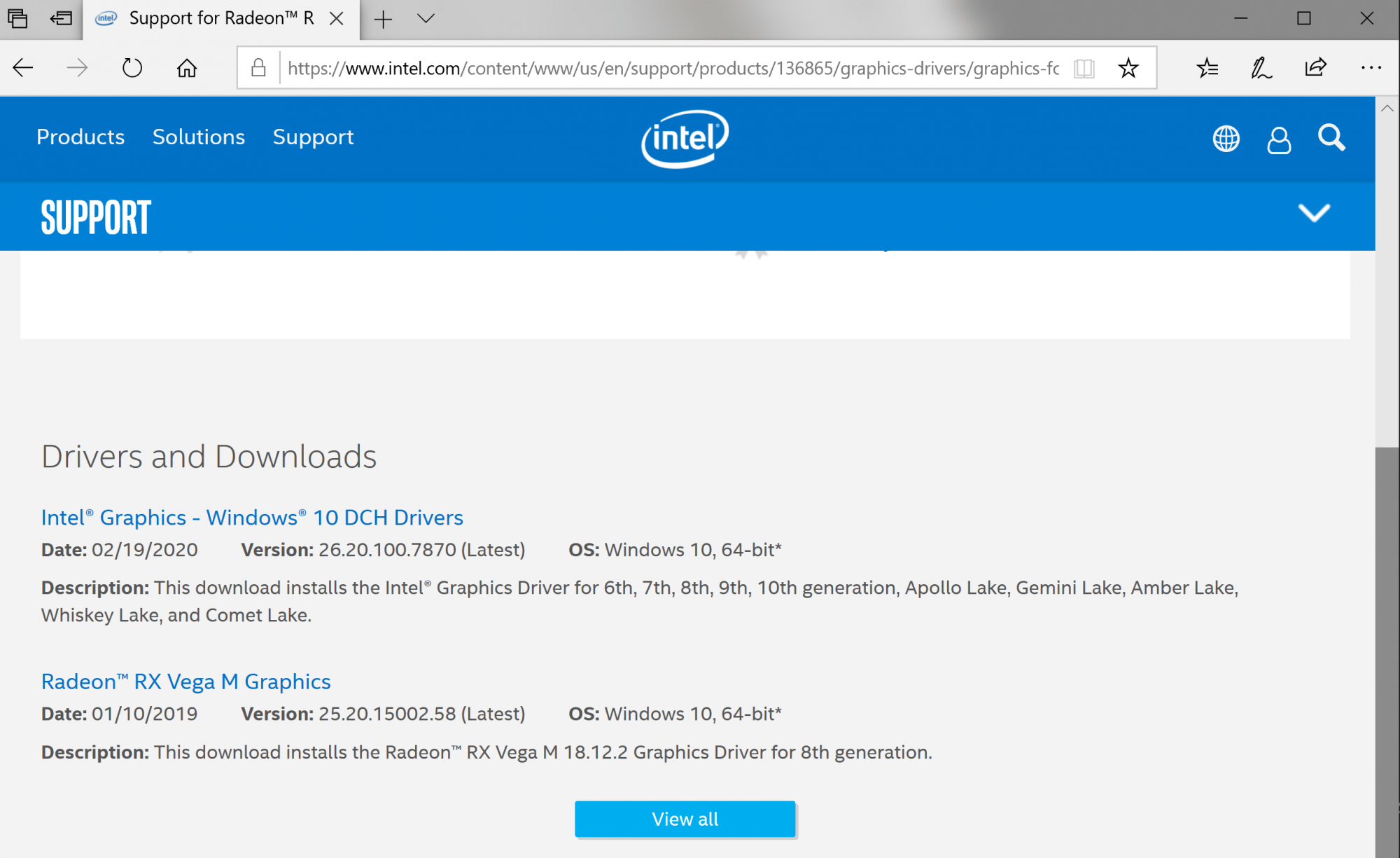Expand the Support section chevron
Viewport: 1400px width, 858px height.
point(1314,213)
